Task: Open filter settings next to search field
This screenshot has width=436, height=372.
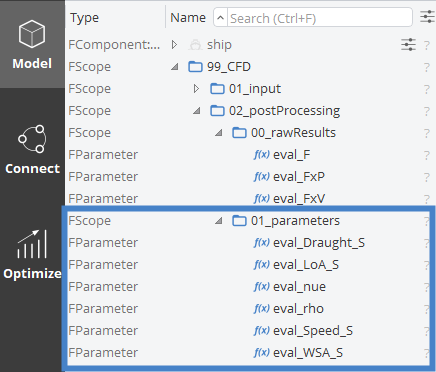Action: 427,17
